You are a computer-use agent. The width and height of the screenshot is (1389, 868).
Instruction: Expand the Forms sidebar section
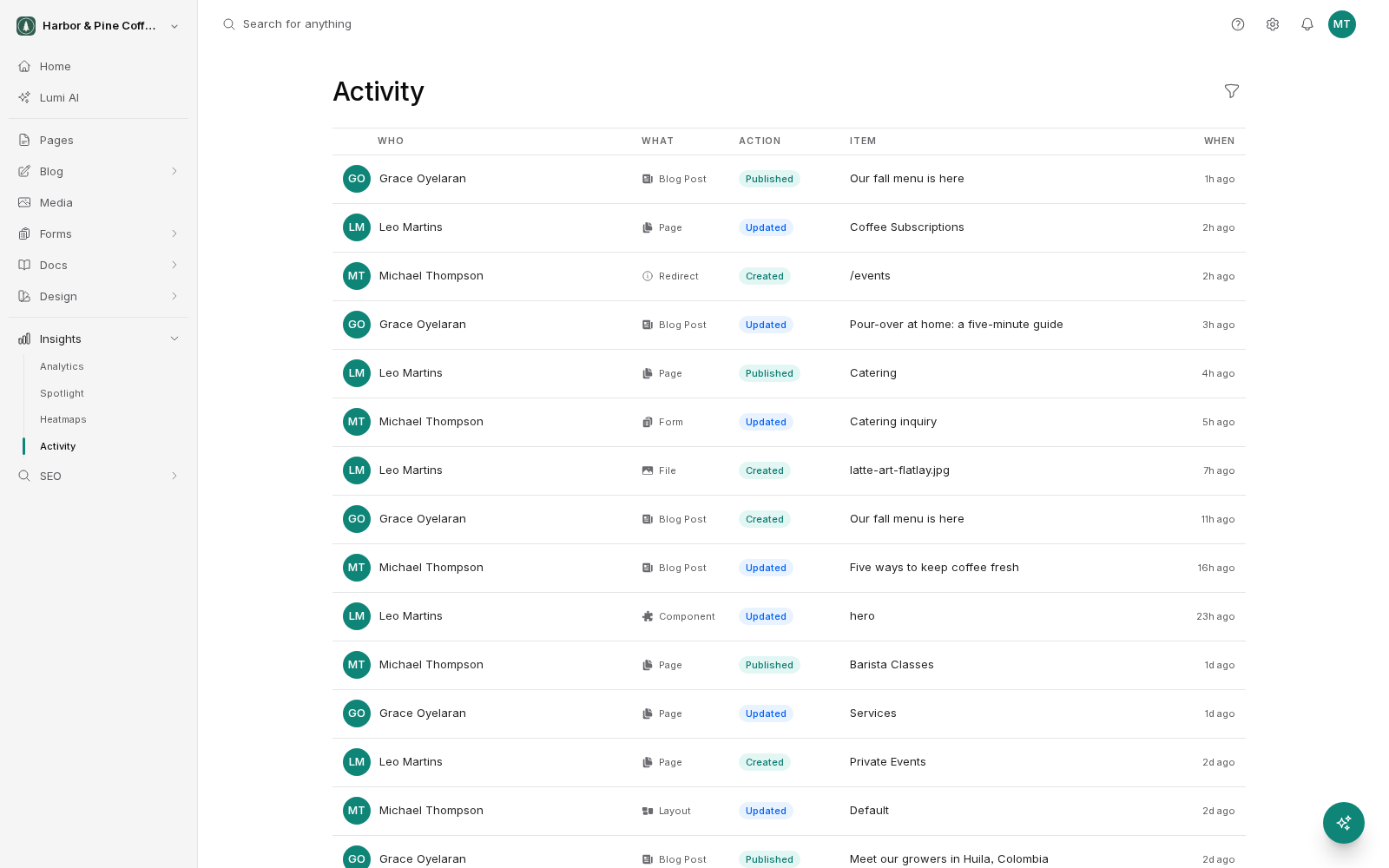coord(174,233)
